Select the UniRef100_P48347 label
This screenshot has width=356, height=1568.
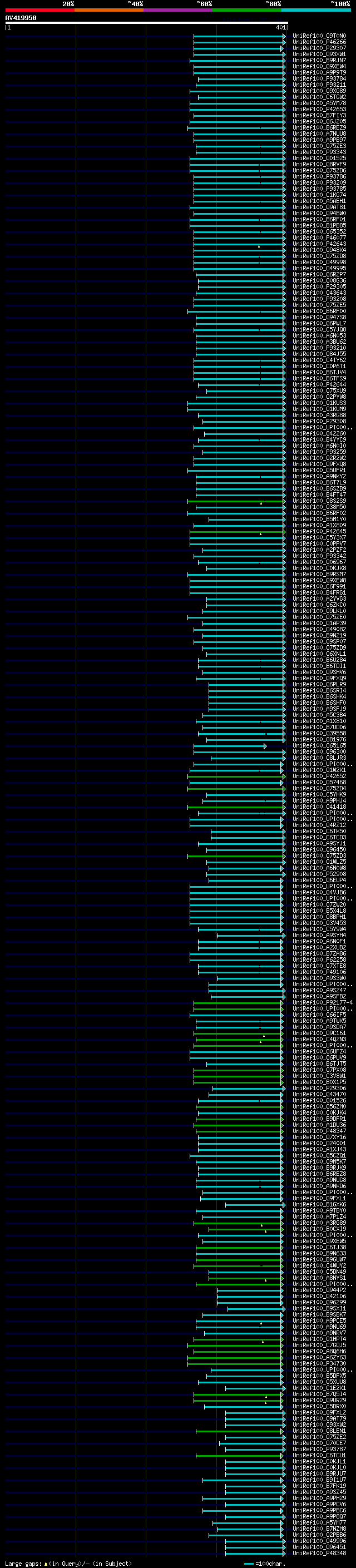[319, 1131]
